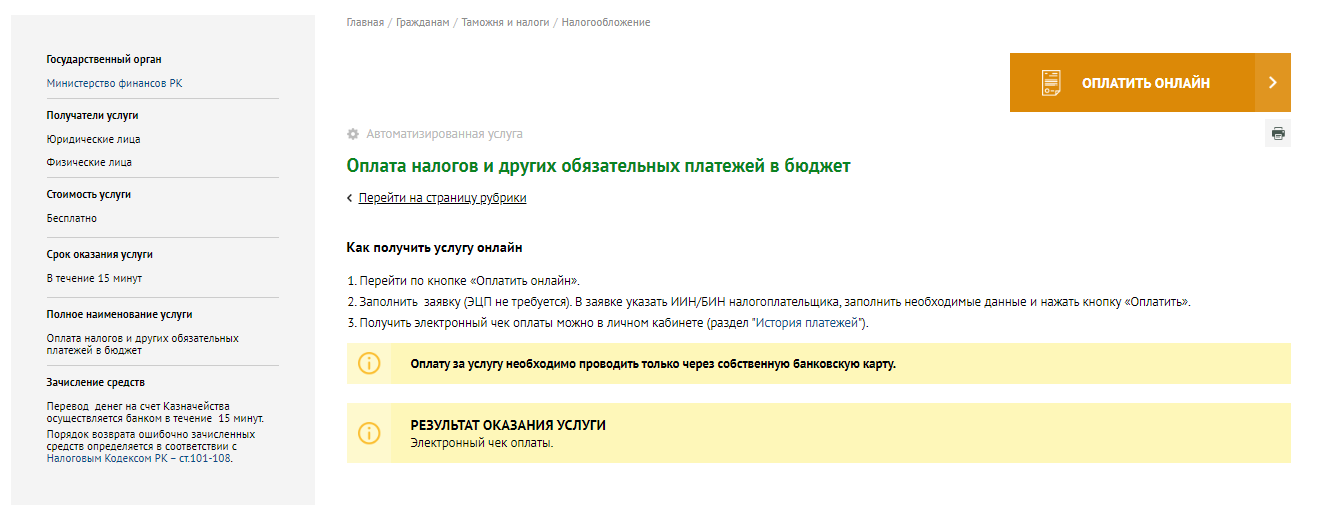Click the print page icon
This screenshot has height=514, width=1329.
pos(1277,134)
